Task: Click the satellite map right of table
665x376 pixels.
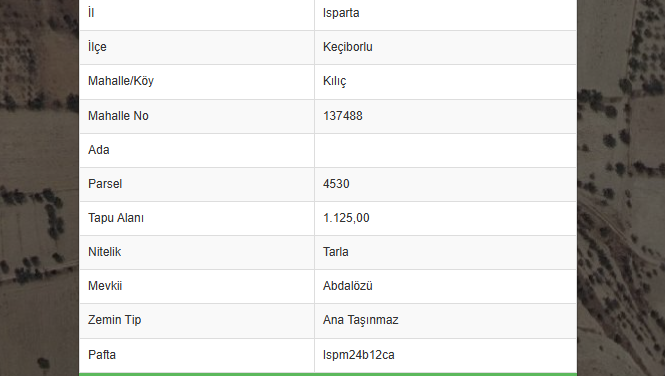Action: coord(621,188)
